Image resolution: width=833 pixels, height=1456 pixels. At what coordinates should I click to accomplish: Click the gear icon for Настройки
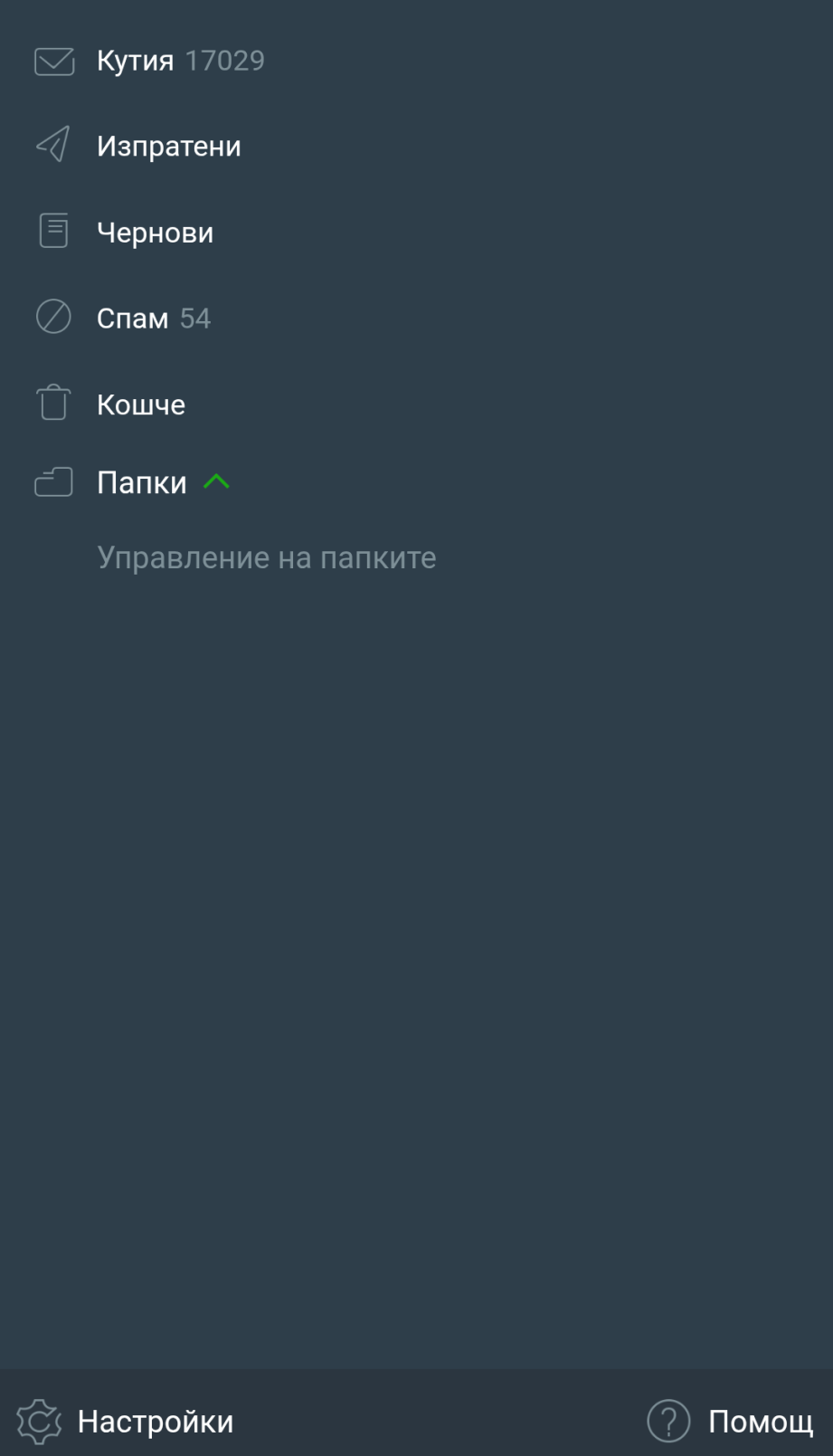pyautogui.click(x=39, y=1422)
